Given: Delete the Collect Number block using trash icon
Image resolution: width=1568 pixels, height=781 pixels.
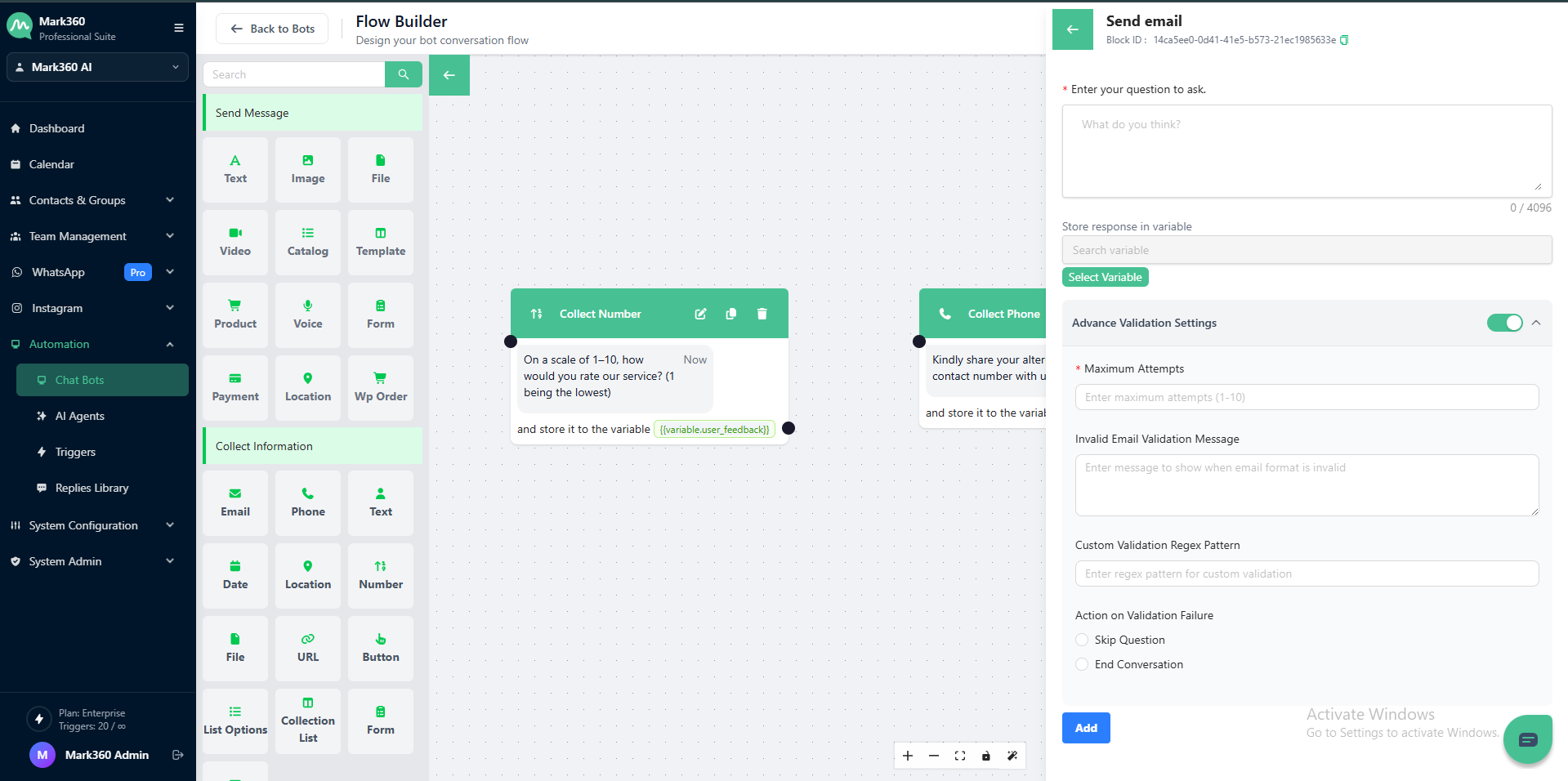Looking at the screenshot, I should (762, 314).
